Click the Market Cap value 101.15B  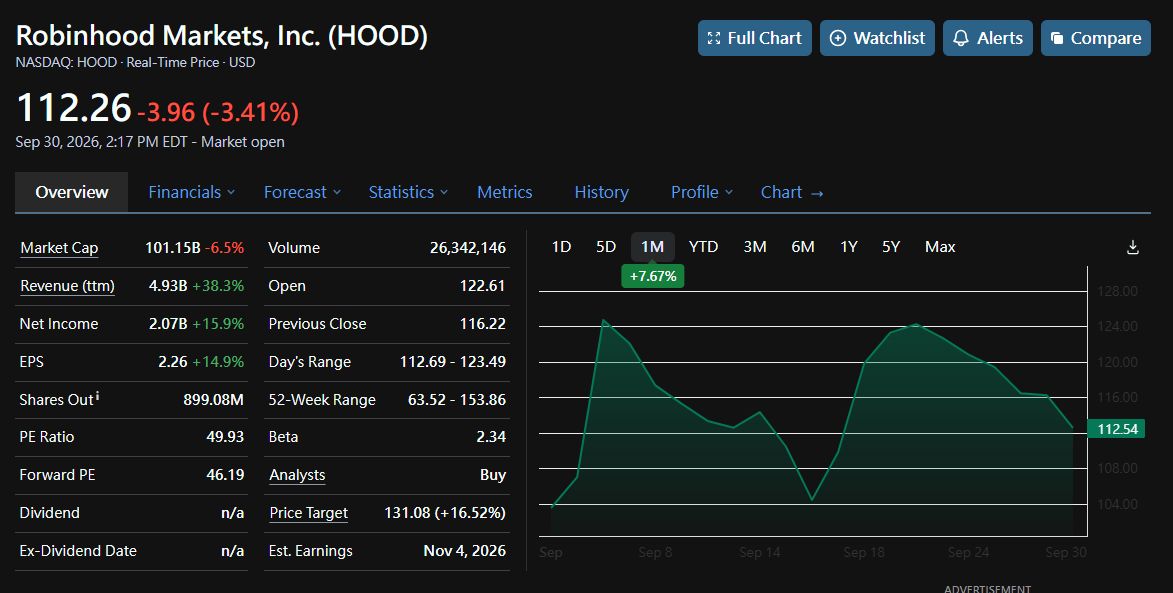[173, 248]
